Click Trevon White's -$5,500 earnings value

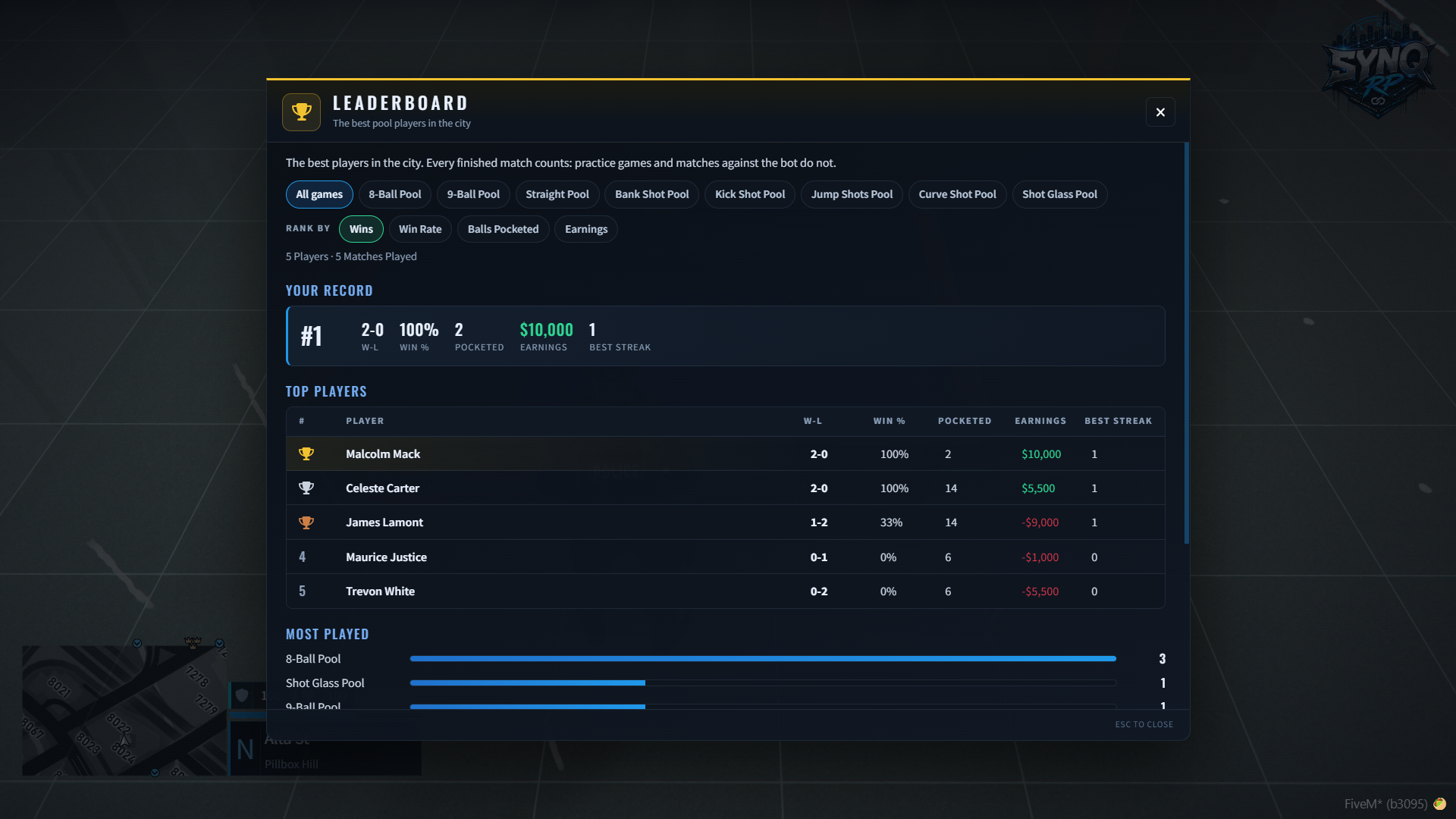click(x=1040, y=591)
